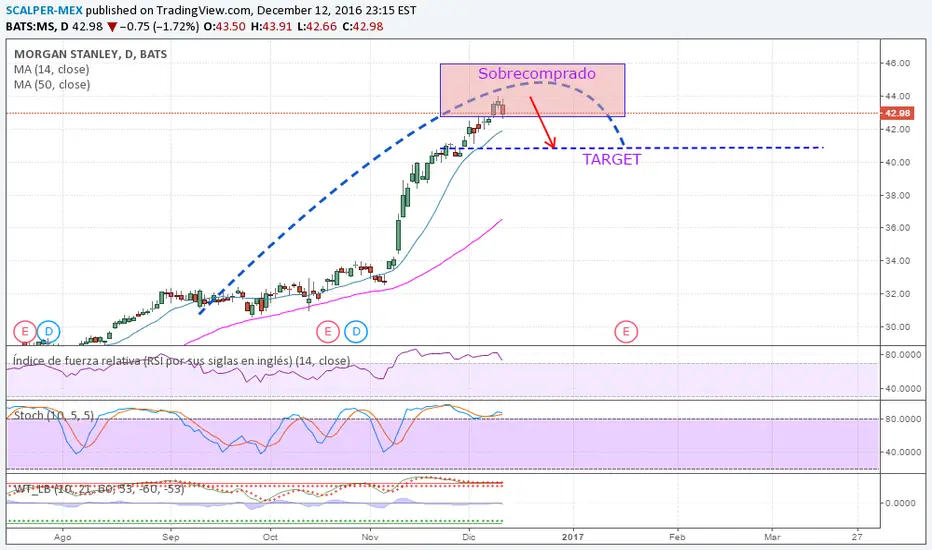932x550 pixels.
Task: Open the SCALPER-MEX author link
Action: (44, 10)
